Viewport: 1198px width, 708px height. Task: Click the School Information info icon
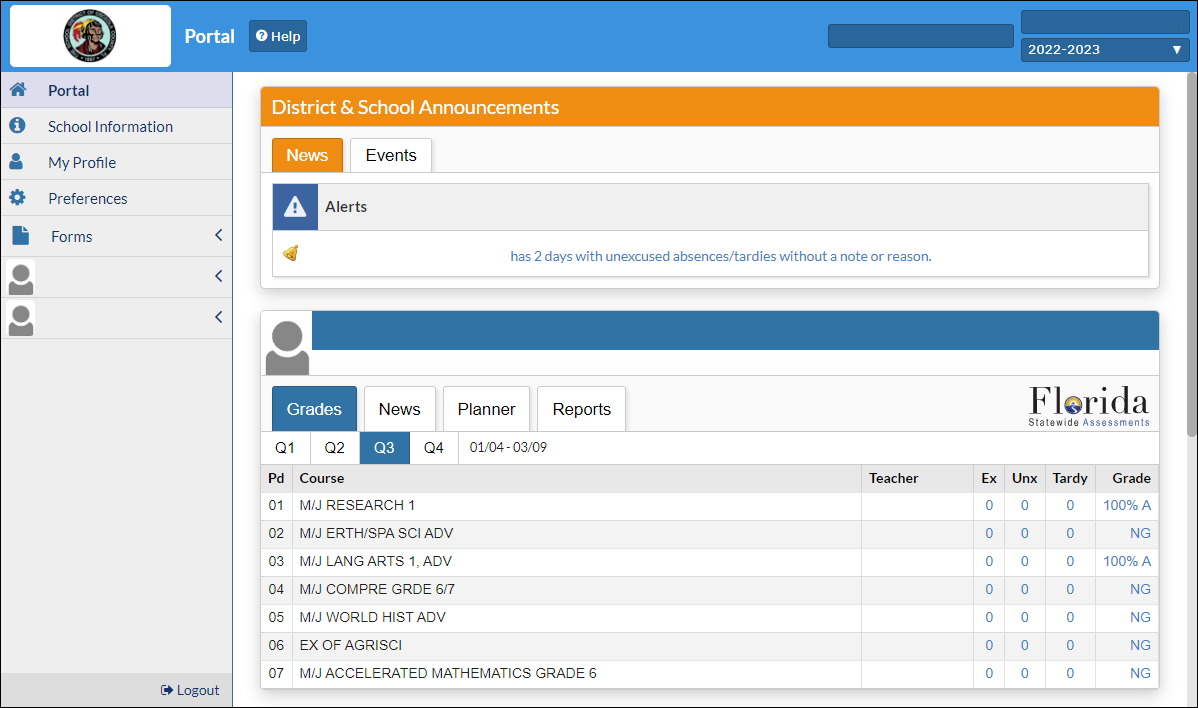pos(17,126)
